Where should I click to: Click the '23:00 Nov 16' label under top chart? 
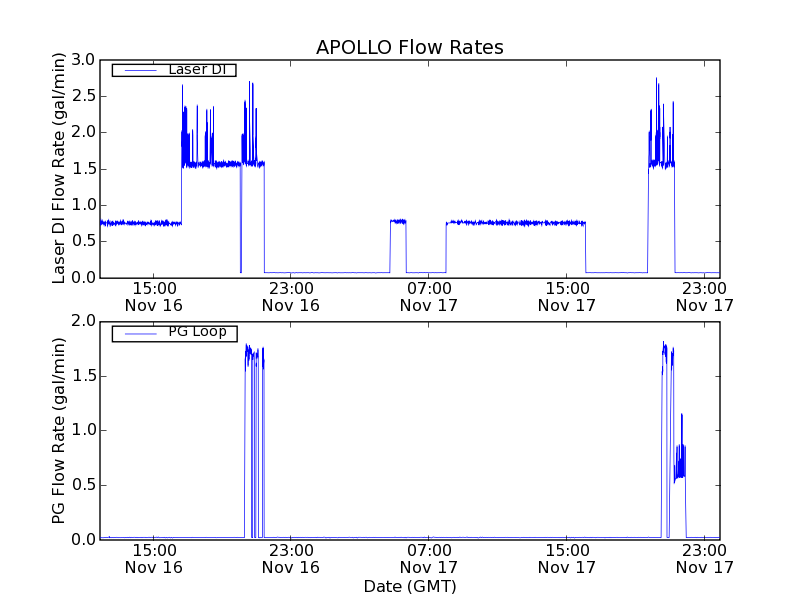tap(291, 297)
